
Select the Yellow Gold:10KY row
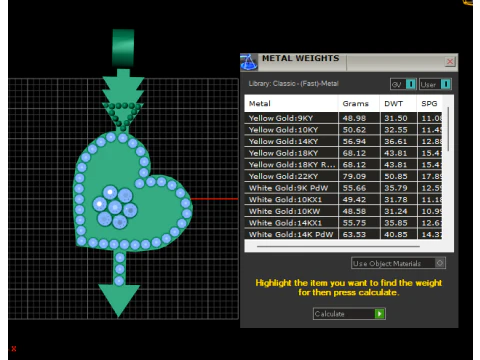[x=343, y=130]
